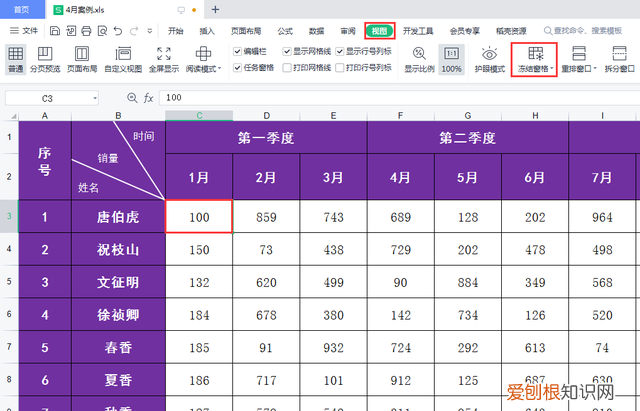Click the 第一季度 header cell
The height and width of the screenshot is (411, 640).
[x=266, y=138]
